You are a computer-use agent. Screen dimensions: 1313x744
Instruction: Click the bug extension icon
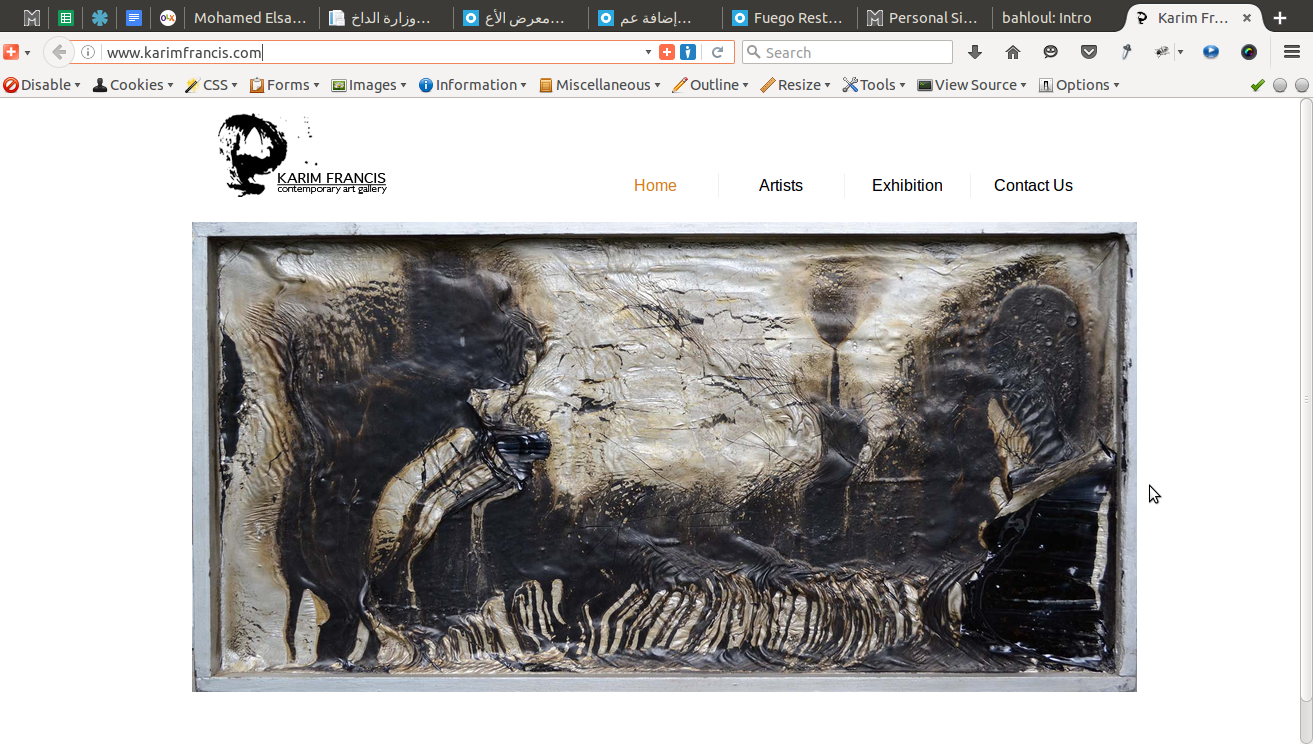[x=1162, y=52]
